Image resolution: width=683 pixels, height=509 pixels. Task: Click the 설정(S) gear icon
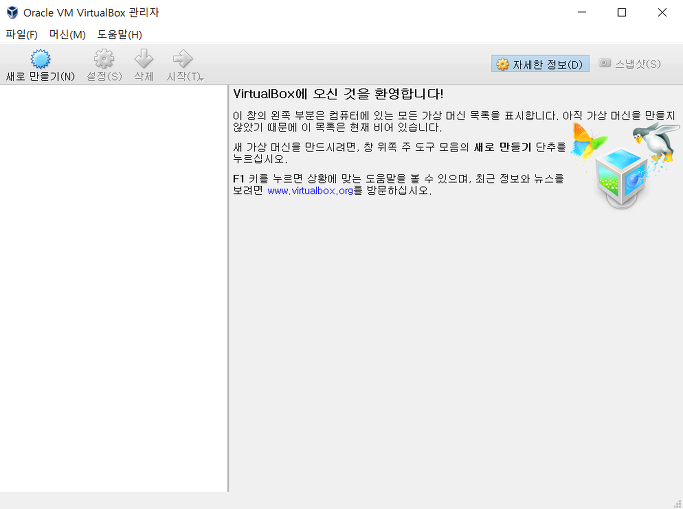pos(104,59)
